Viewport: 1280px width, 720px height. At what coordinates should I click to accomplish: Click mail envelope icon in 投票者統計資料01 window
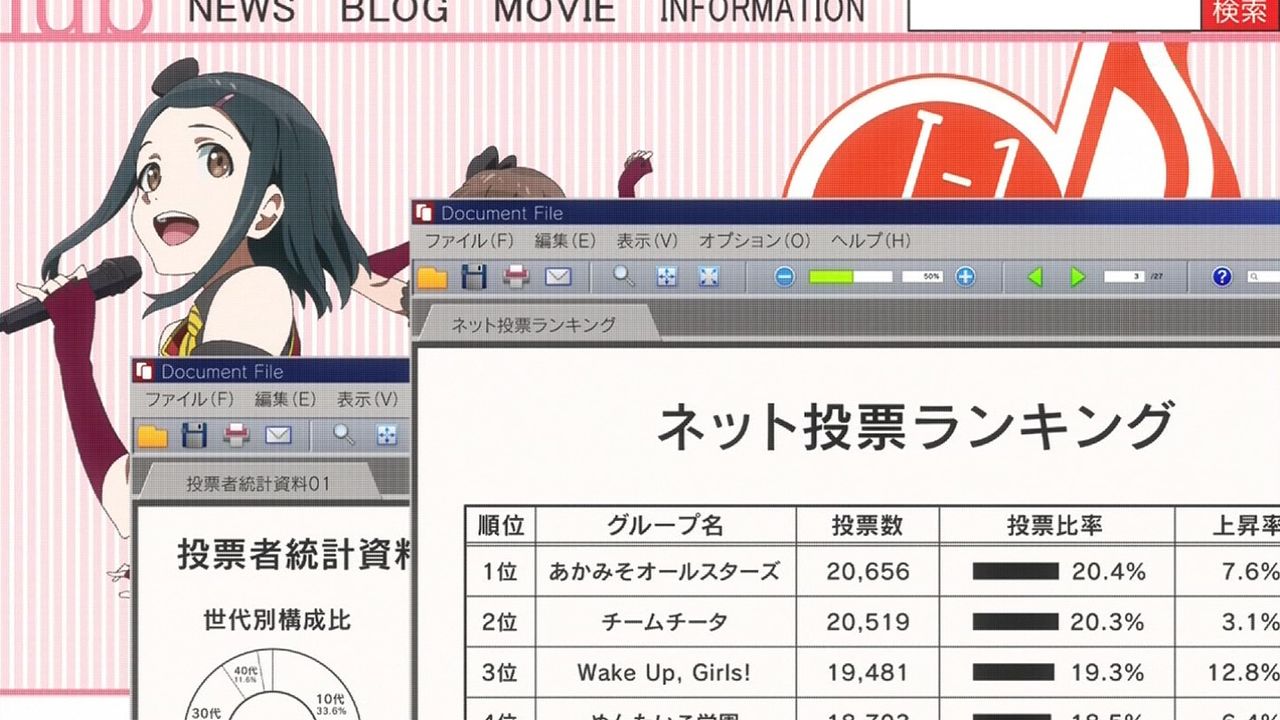(278, 435)
